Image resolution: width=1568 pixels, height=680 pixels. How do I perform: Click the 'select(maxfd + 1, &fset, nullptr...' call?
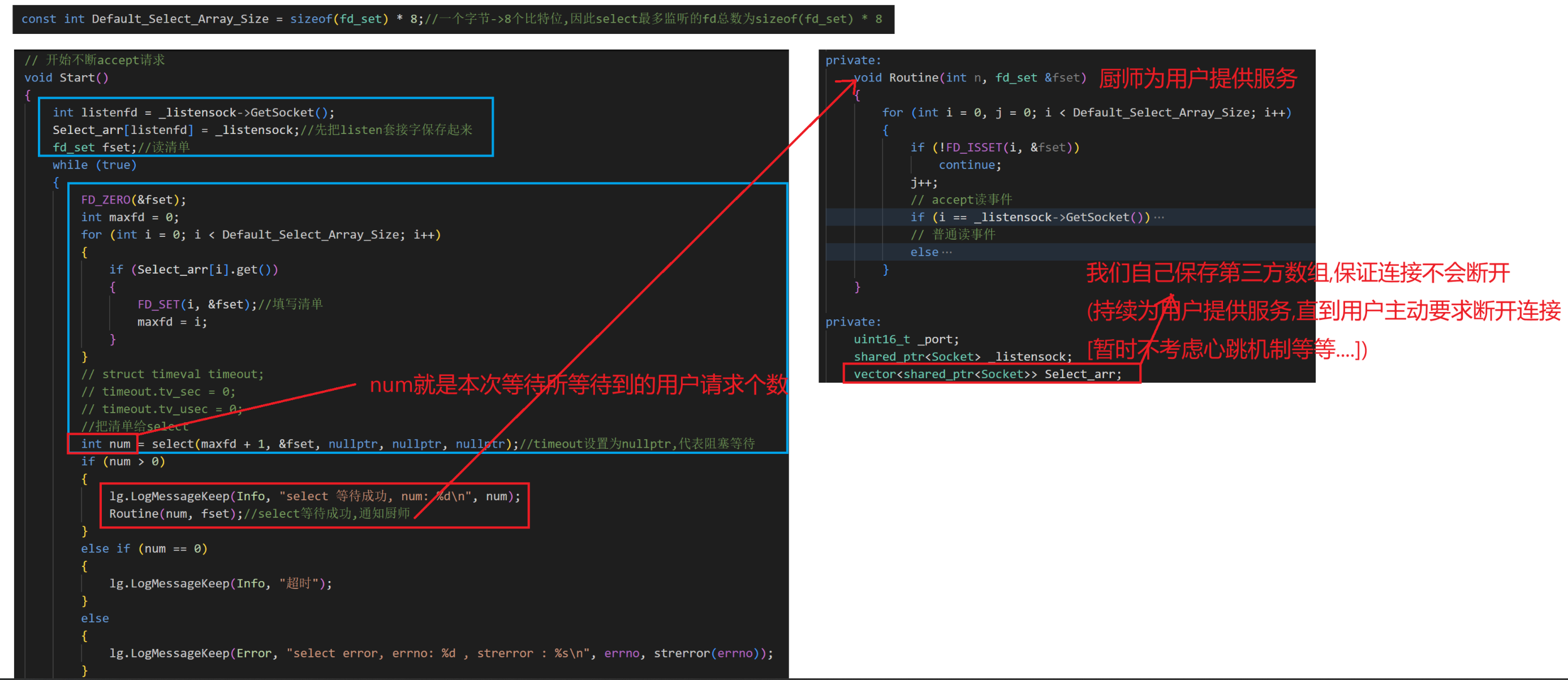point(335,444)
